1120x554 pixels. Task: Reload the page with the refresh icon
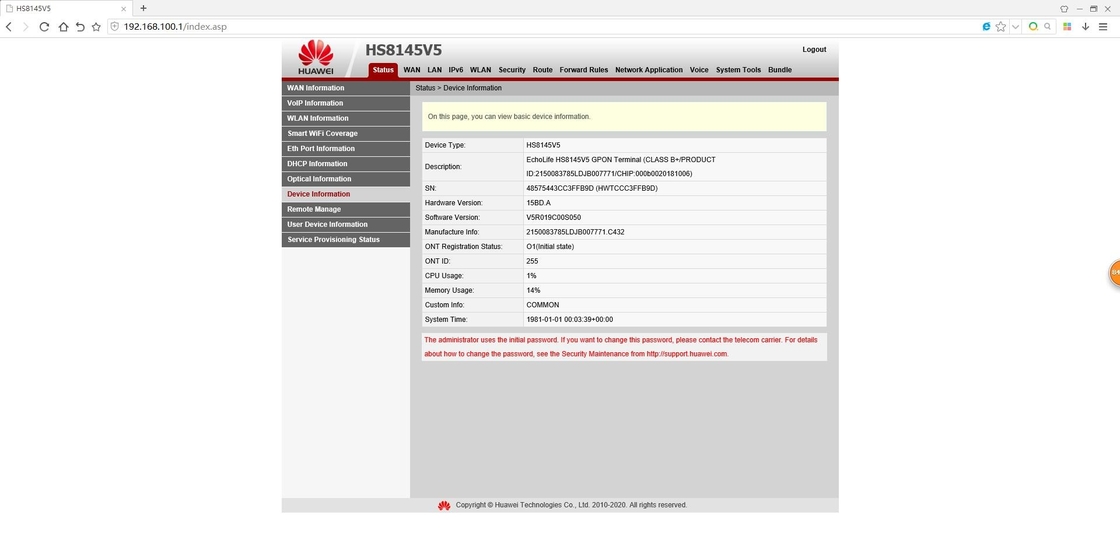tap(44, 26)
